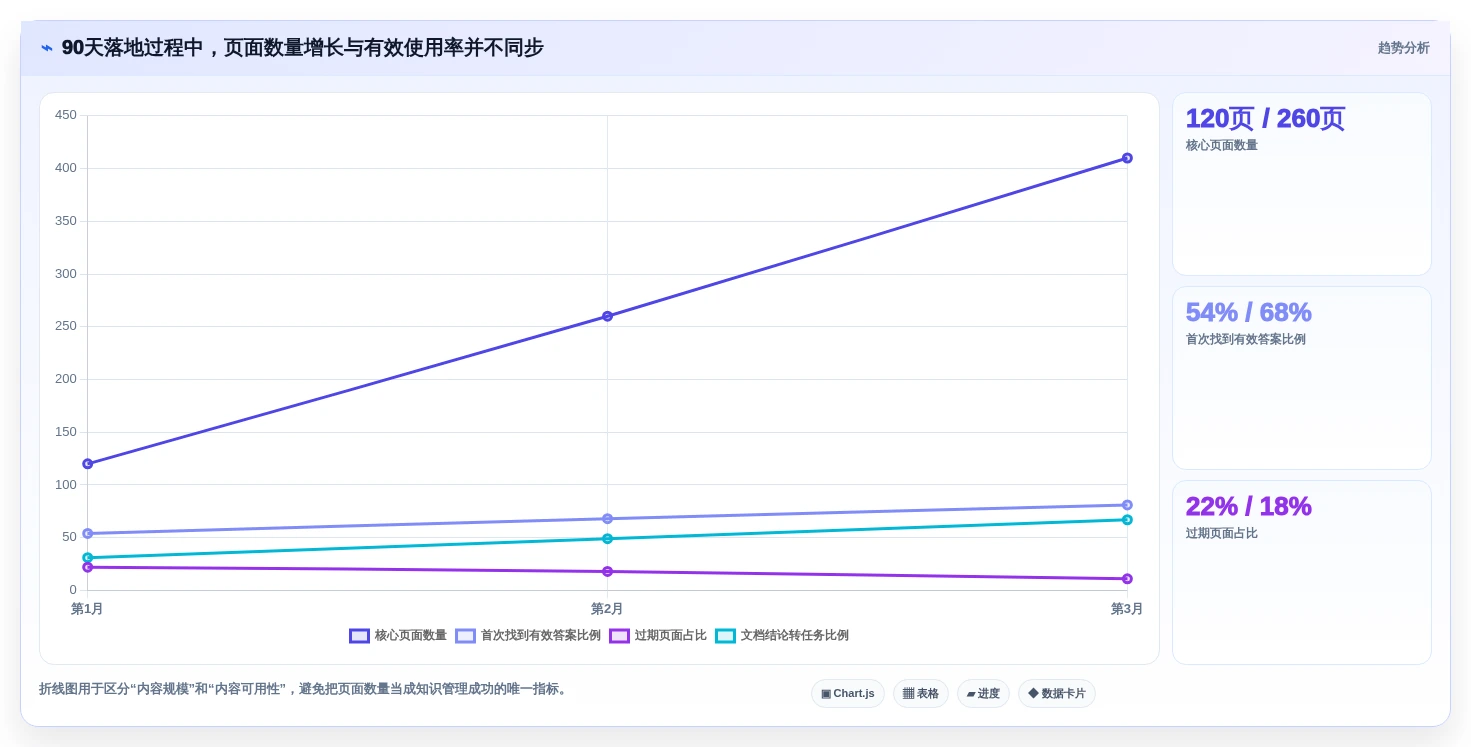Select the 54% / 68% stat card
Screen dimensions: 1471x747
[x=1302, y=378]
